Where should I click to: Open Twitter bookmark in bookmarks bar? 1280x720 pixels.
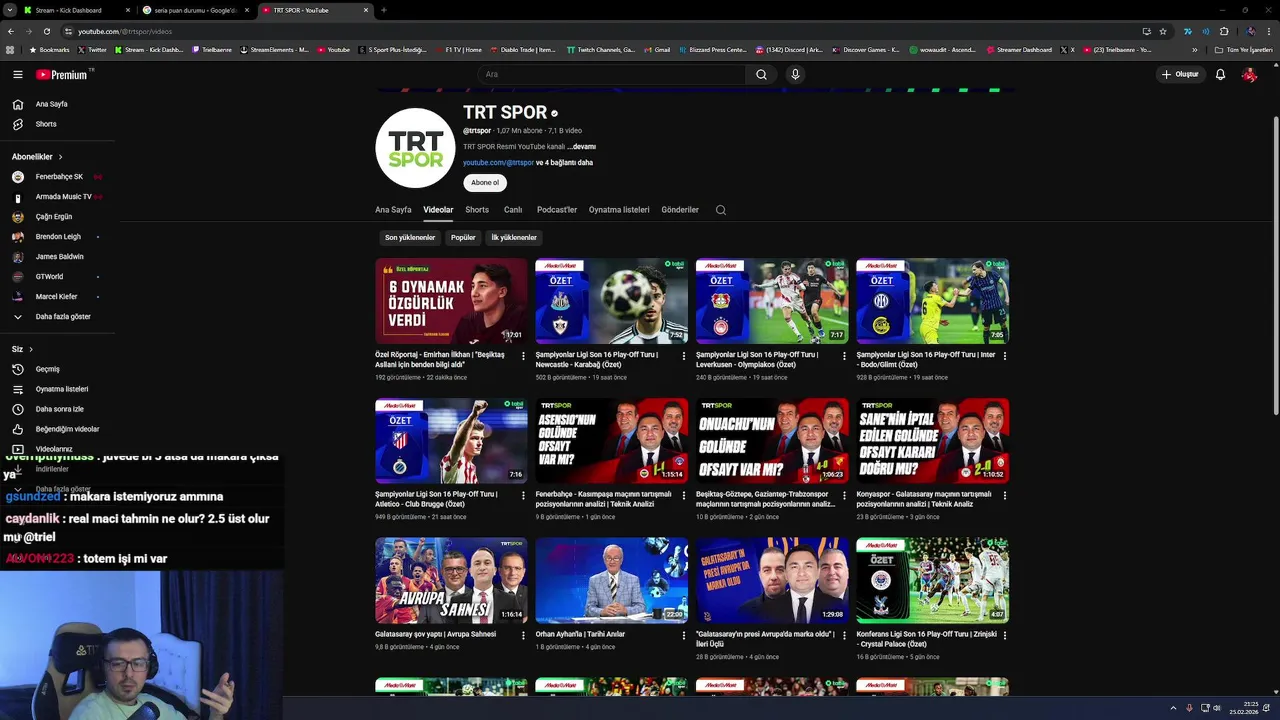(x=91, y=50)
